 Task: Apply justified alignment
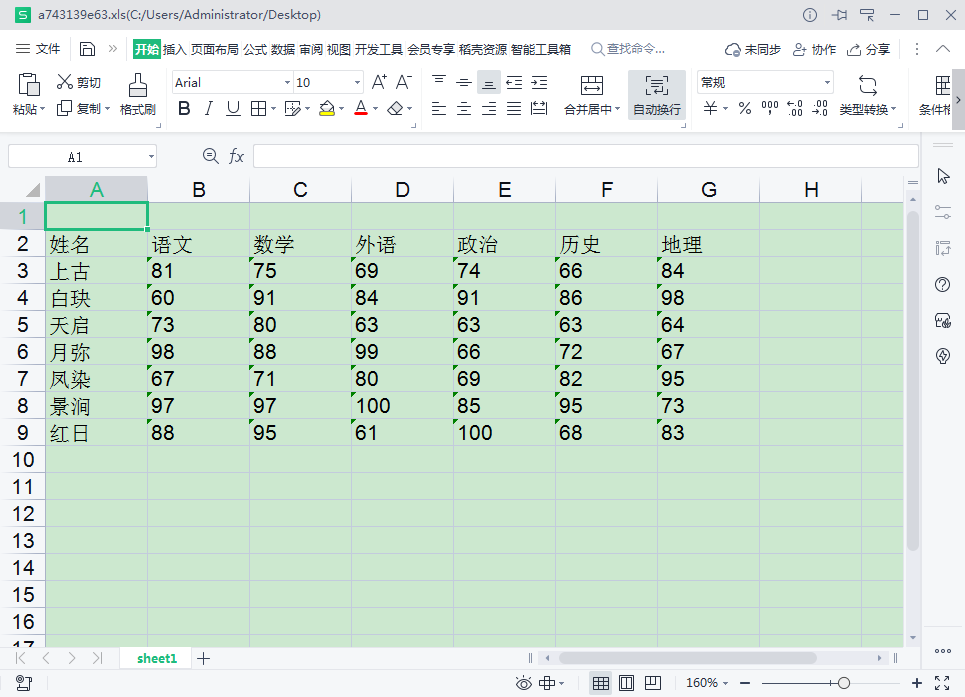point(514,109)
